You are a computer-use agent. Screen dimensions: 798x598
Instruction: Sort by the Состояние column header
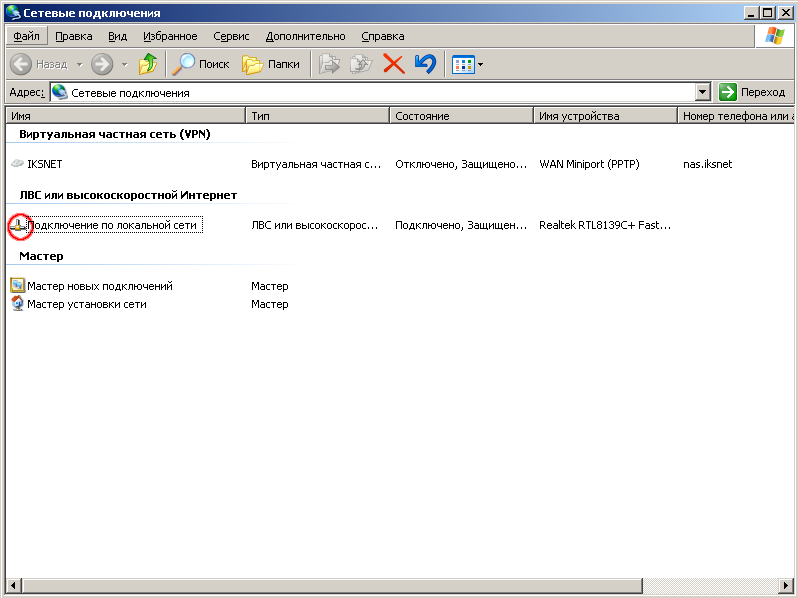click(x=462, y=116)
